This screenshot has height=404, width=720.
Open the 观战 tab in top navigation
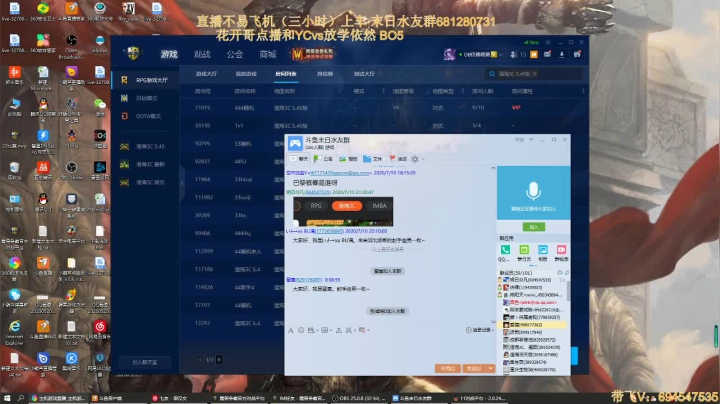[x=202, y=54]
